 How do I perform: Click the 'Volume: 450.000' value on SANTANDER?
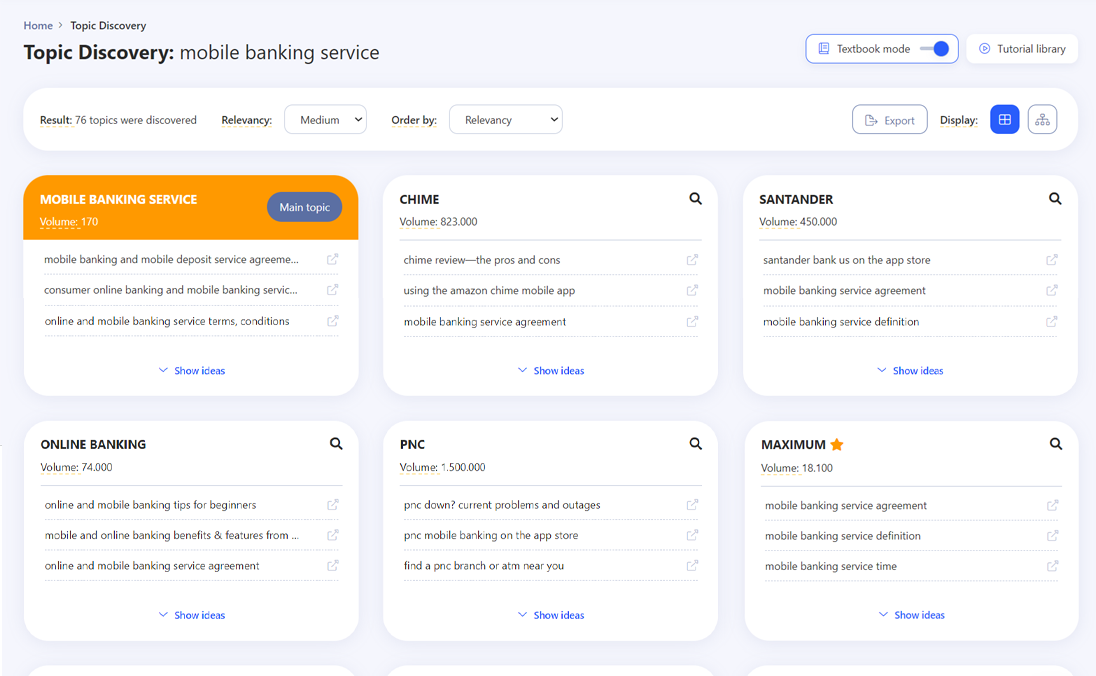798,222
